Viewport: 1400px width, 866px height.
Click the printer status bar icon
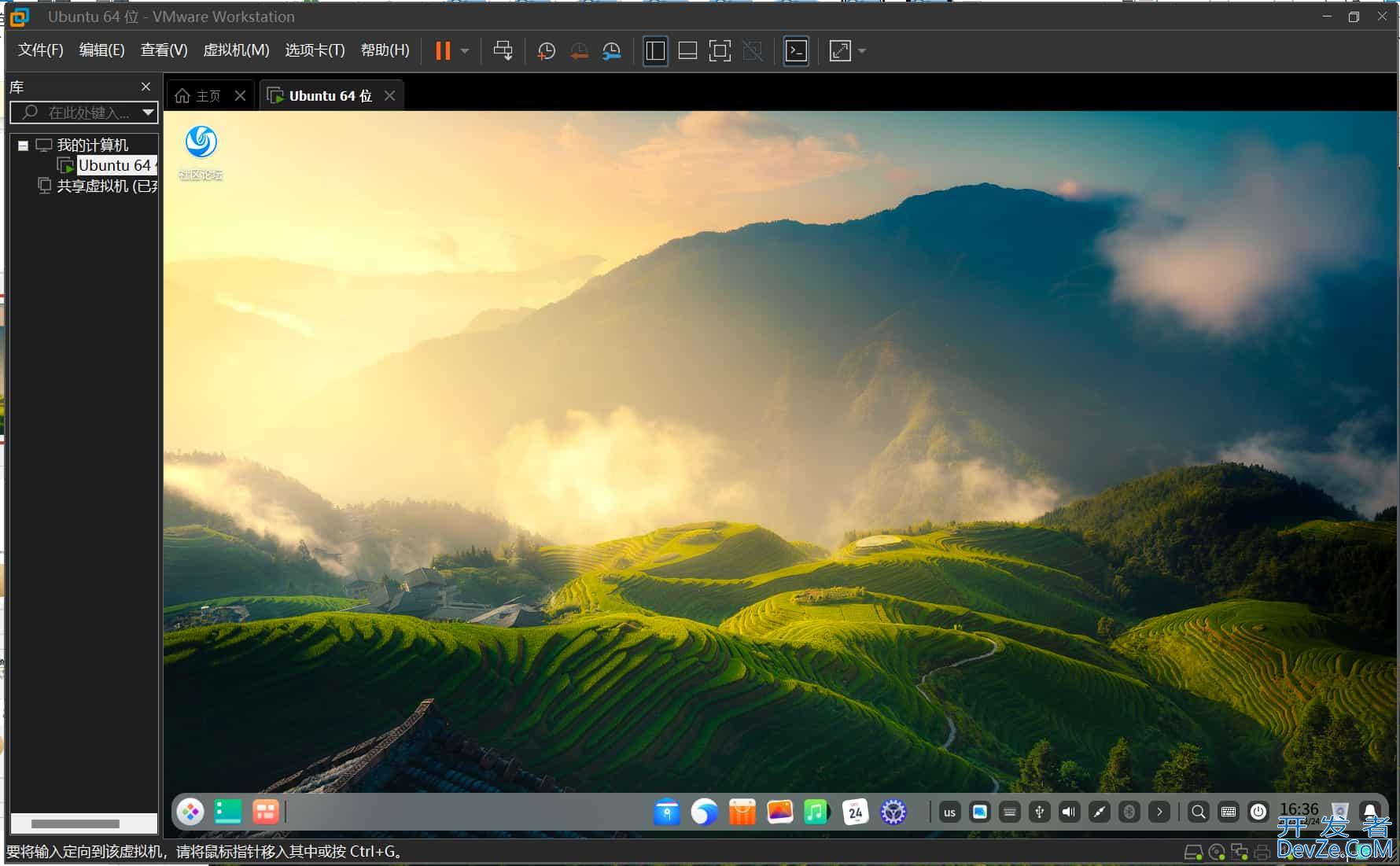point(1262,852)
